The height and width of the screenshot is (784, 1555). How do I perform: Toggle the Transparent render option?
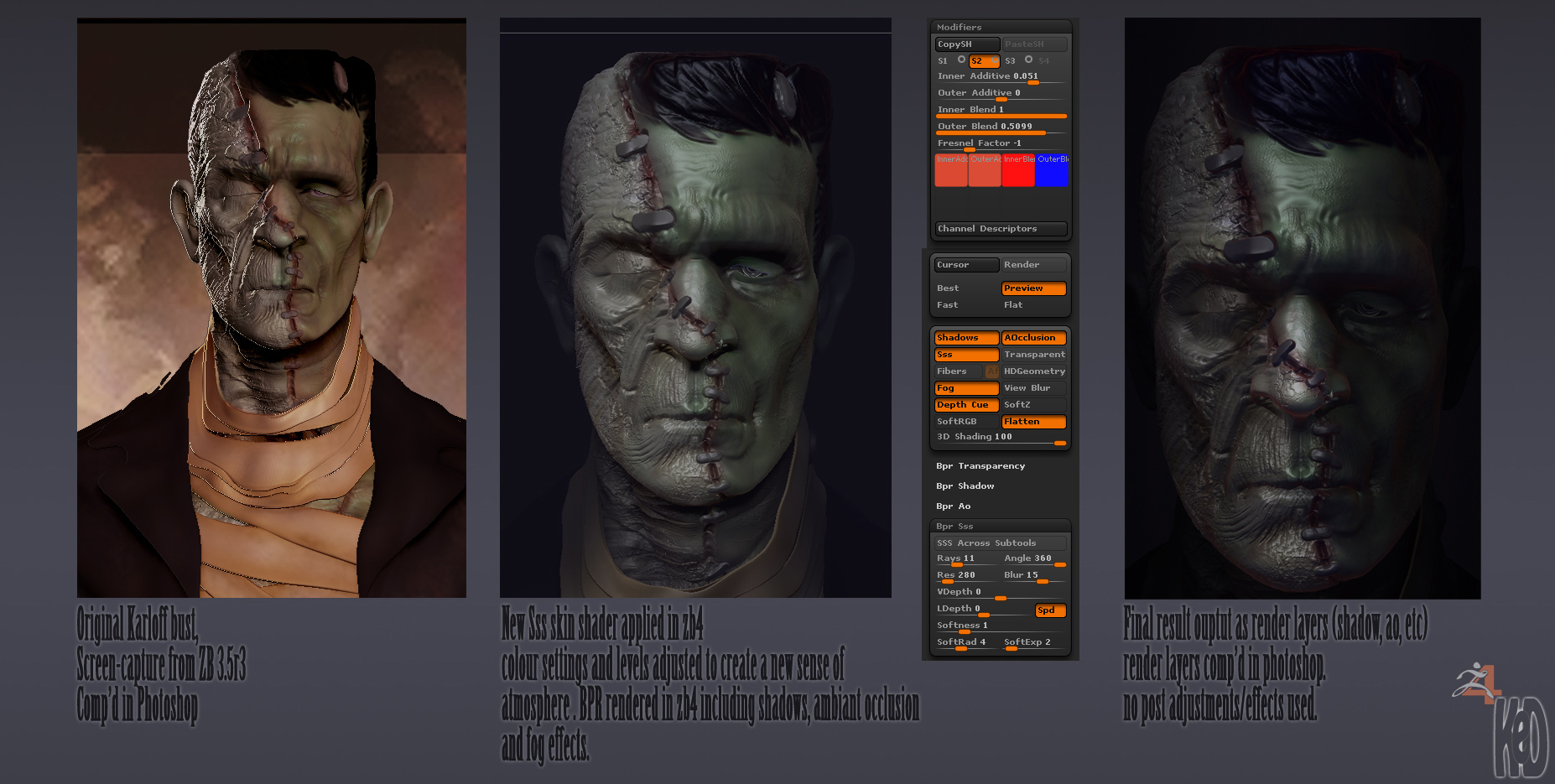tap(1034, 355)
